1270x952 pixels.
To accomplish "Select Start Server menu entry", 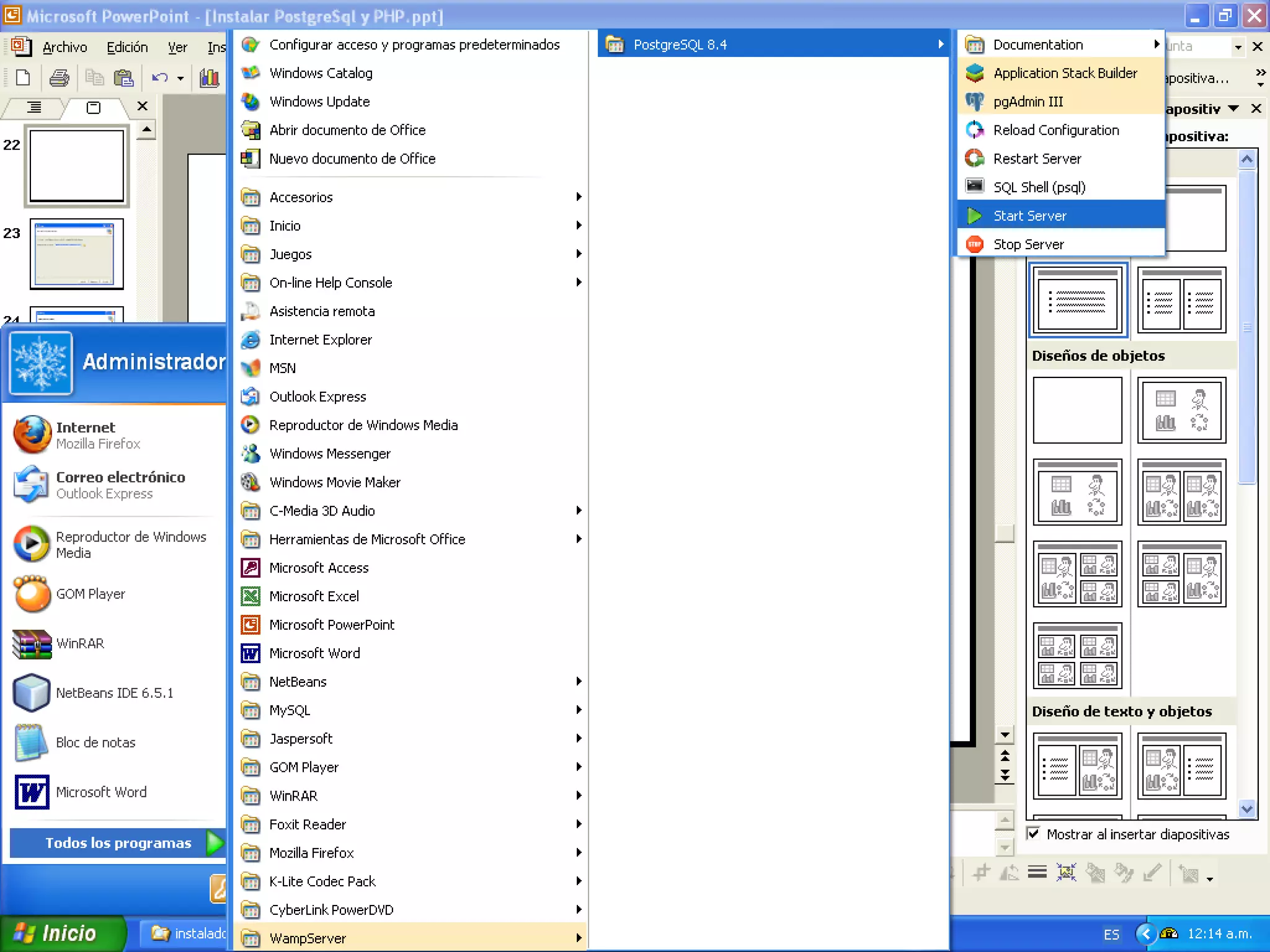I will pyautogui.click(x=1029, y=216).
